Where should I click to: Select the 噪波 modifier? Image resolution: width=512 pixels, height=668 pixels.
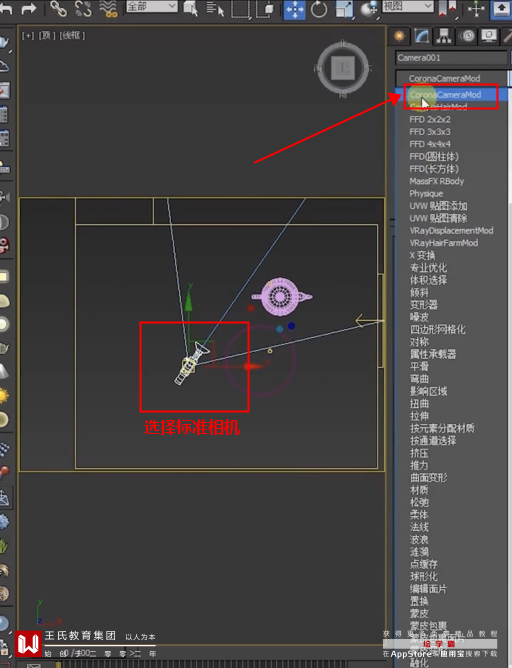(419, 317)
